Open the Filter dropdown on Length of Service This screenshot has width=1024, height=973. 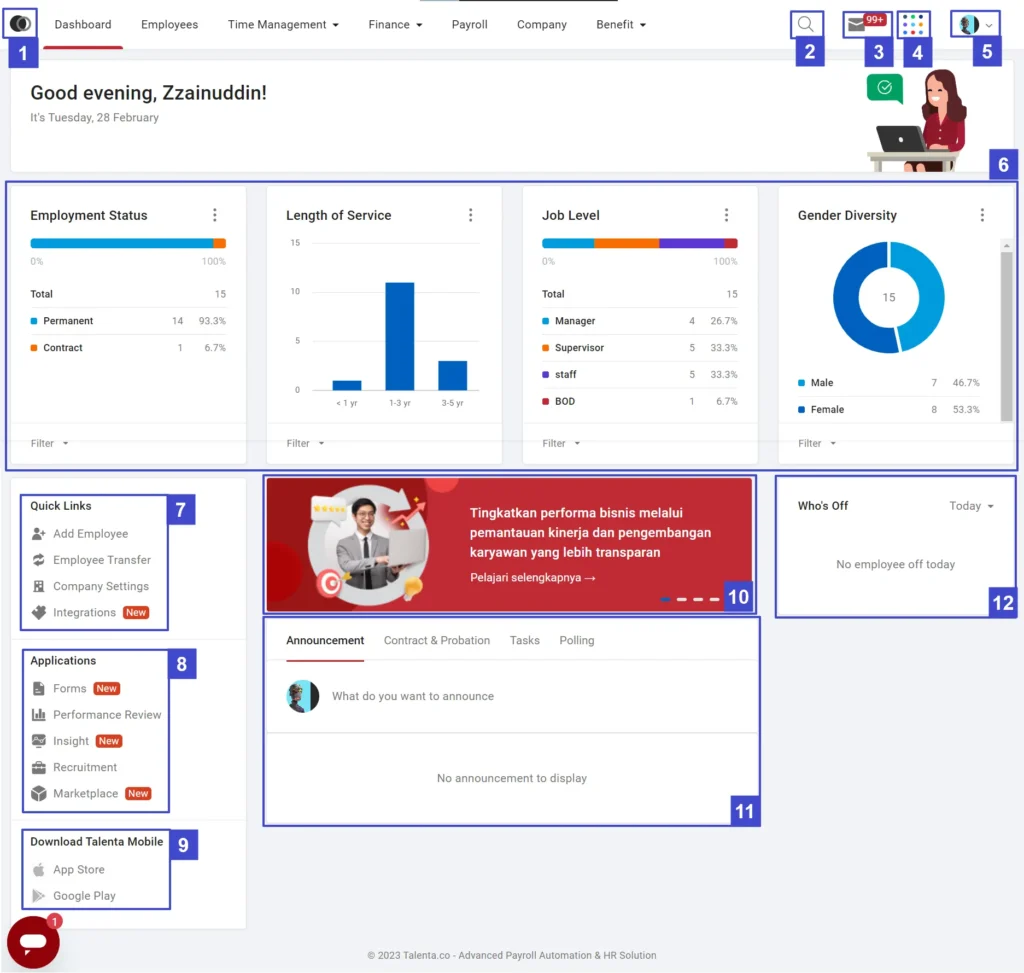(304, 443)
